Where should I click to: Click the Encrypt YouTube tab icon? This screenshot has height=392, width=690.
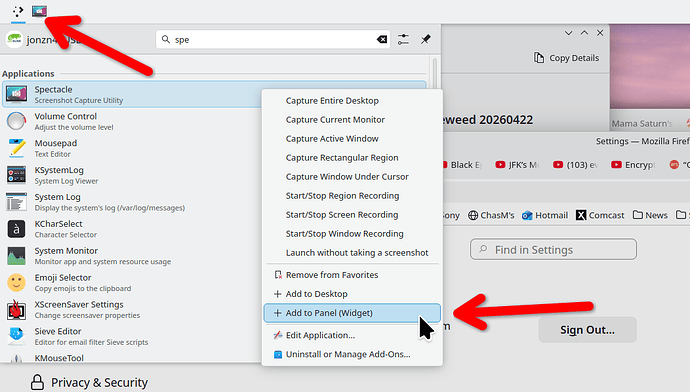pos(616,165)
